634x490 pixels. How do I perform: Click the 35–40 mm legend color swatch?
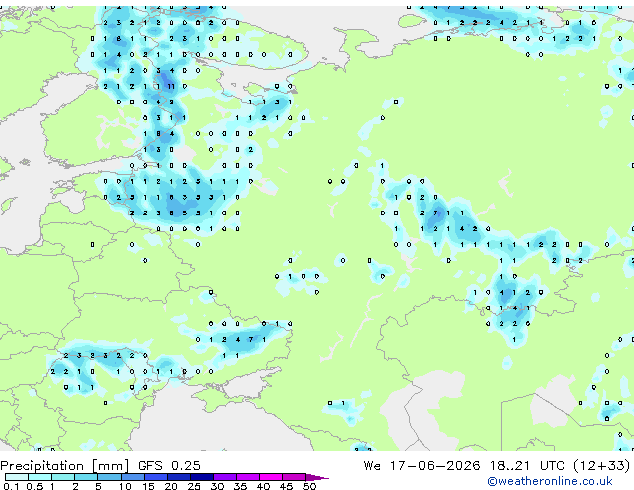(247, 477)
